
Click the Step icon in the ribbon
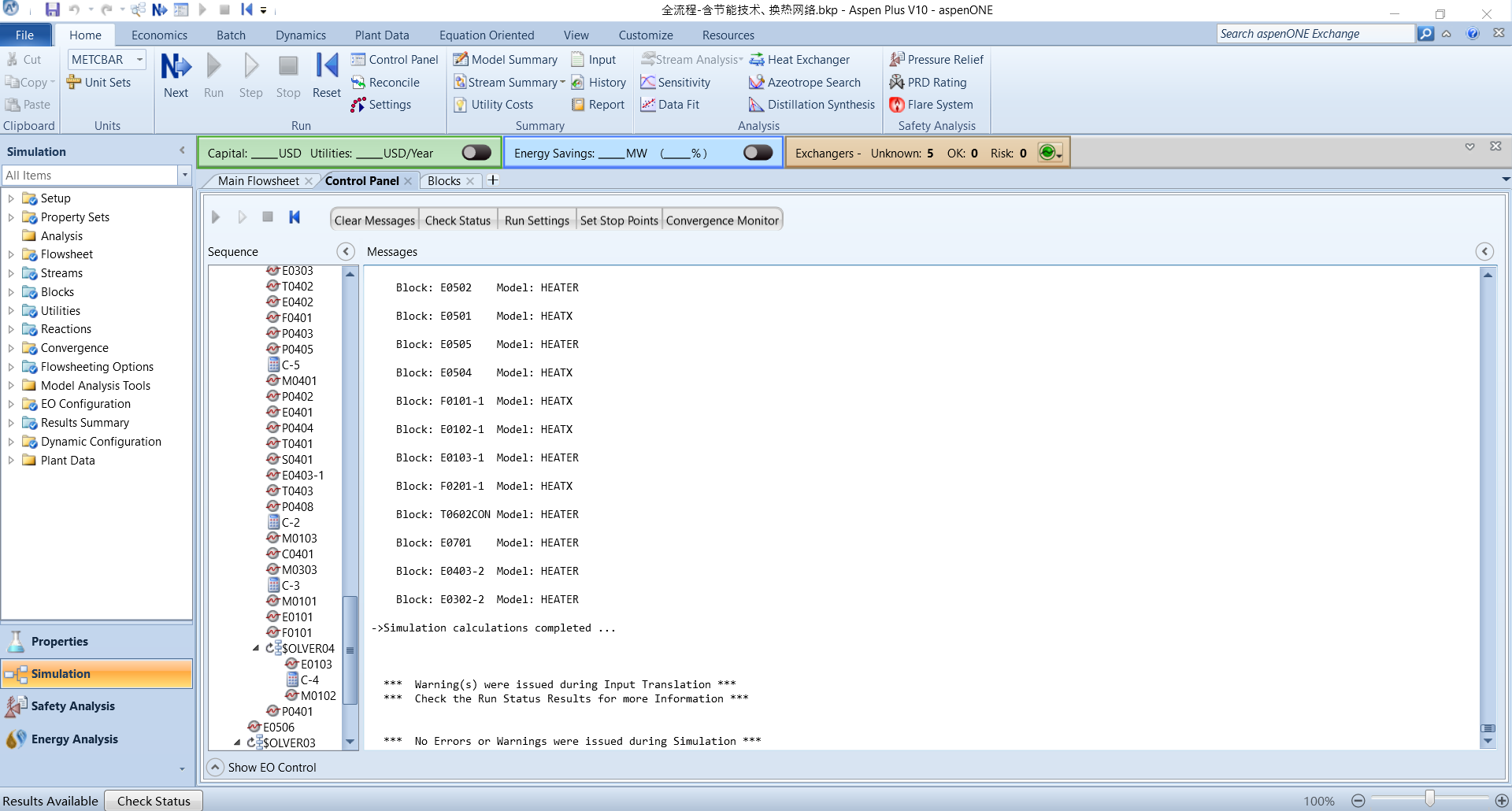tap(250, 76)
